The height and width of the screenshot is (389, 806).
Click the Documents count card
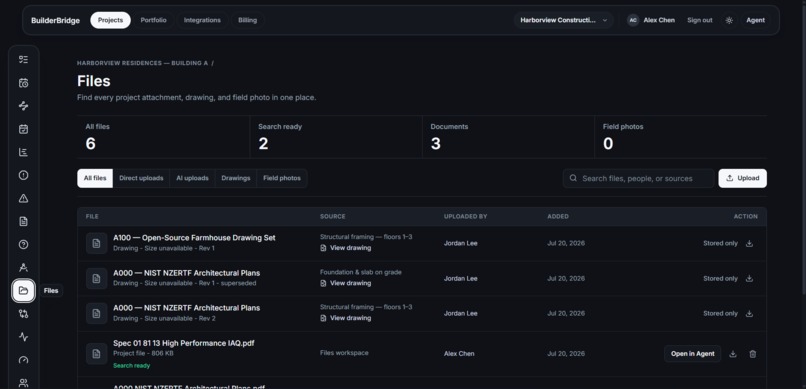point(508,137)
